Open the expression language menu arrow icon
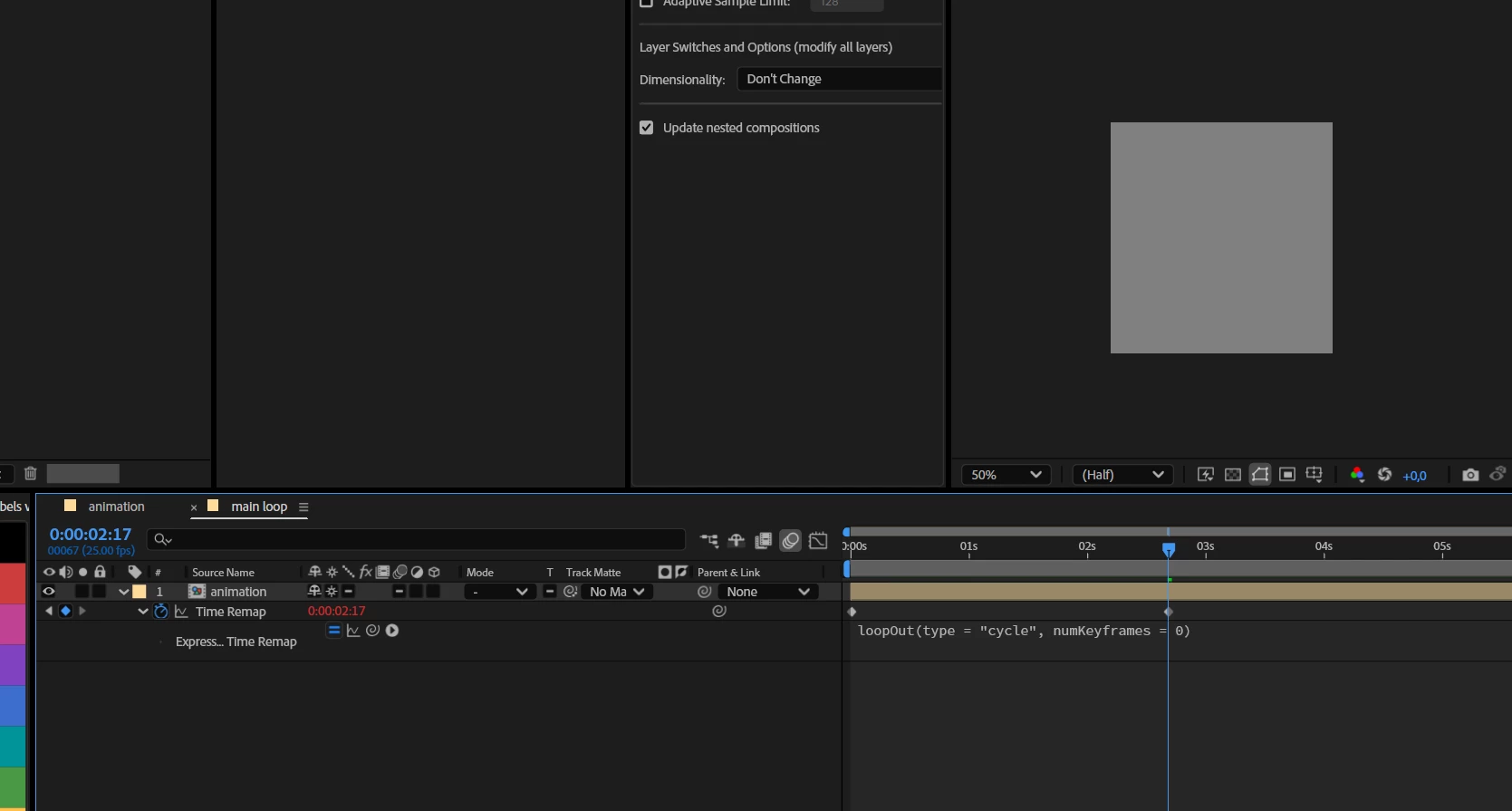The height and width of the screenshot is (811, 1512). [392, 631]
